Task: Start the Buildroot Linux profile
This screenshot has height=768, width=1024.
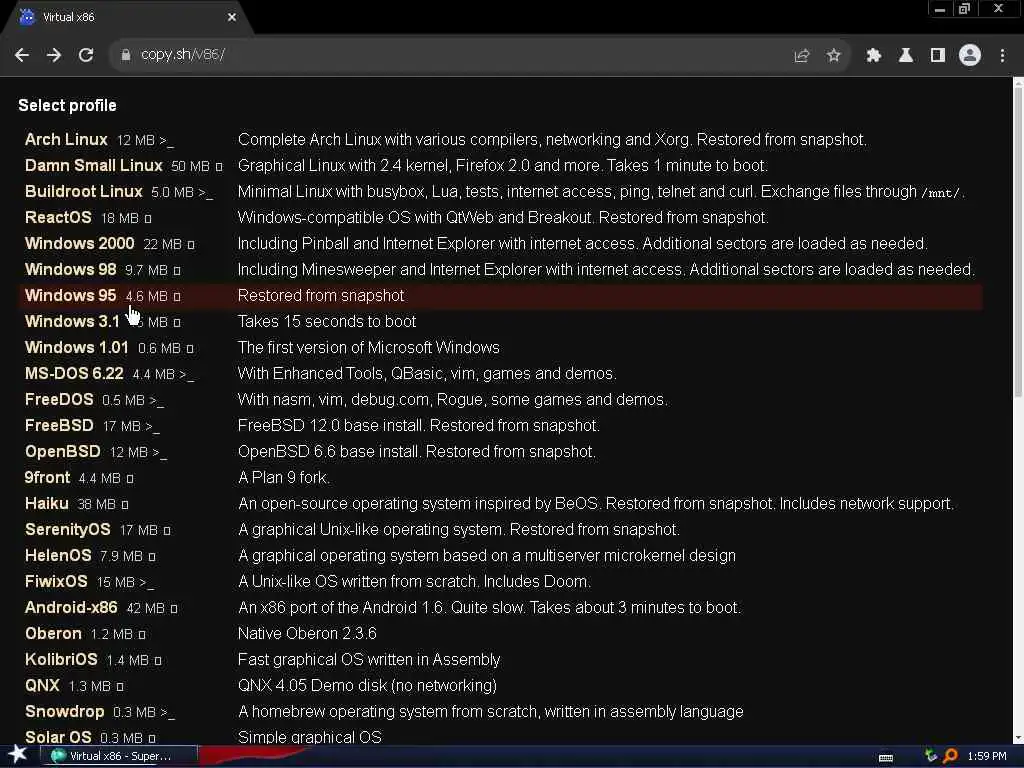Action: 84,192
